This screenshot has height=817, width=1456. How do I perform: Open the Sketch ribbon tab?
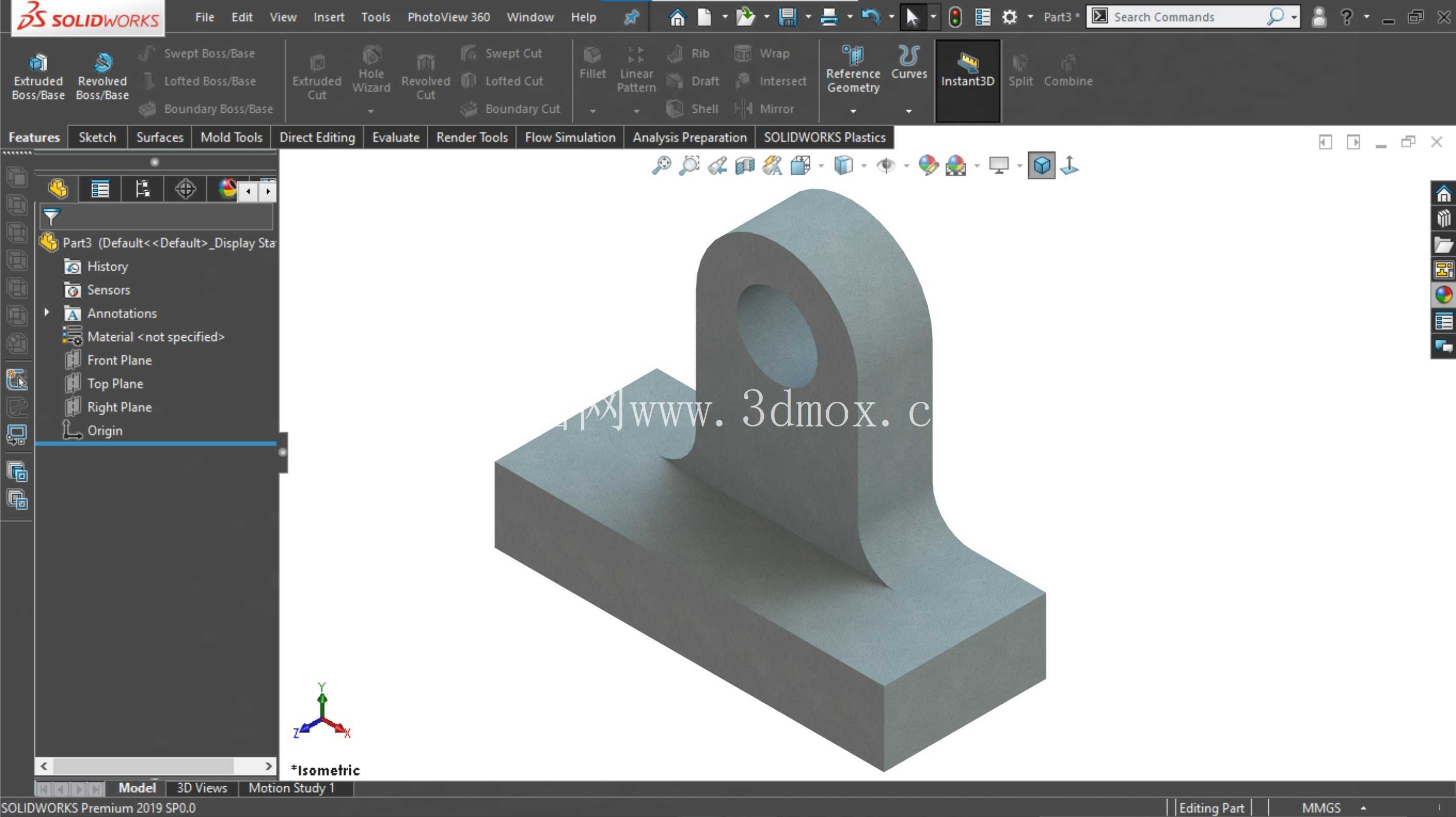click(x=97, y=137)
